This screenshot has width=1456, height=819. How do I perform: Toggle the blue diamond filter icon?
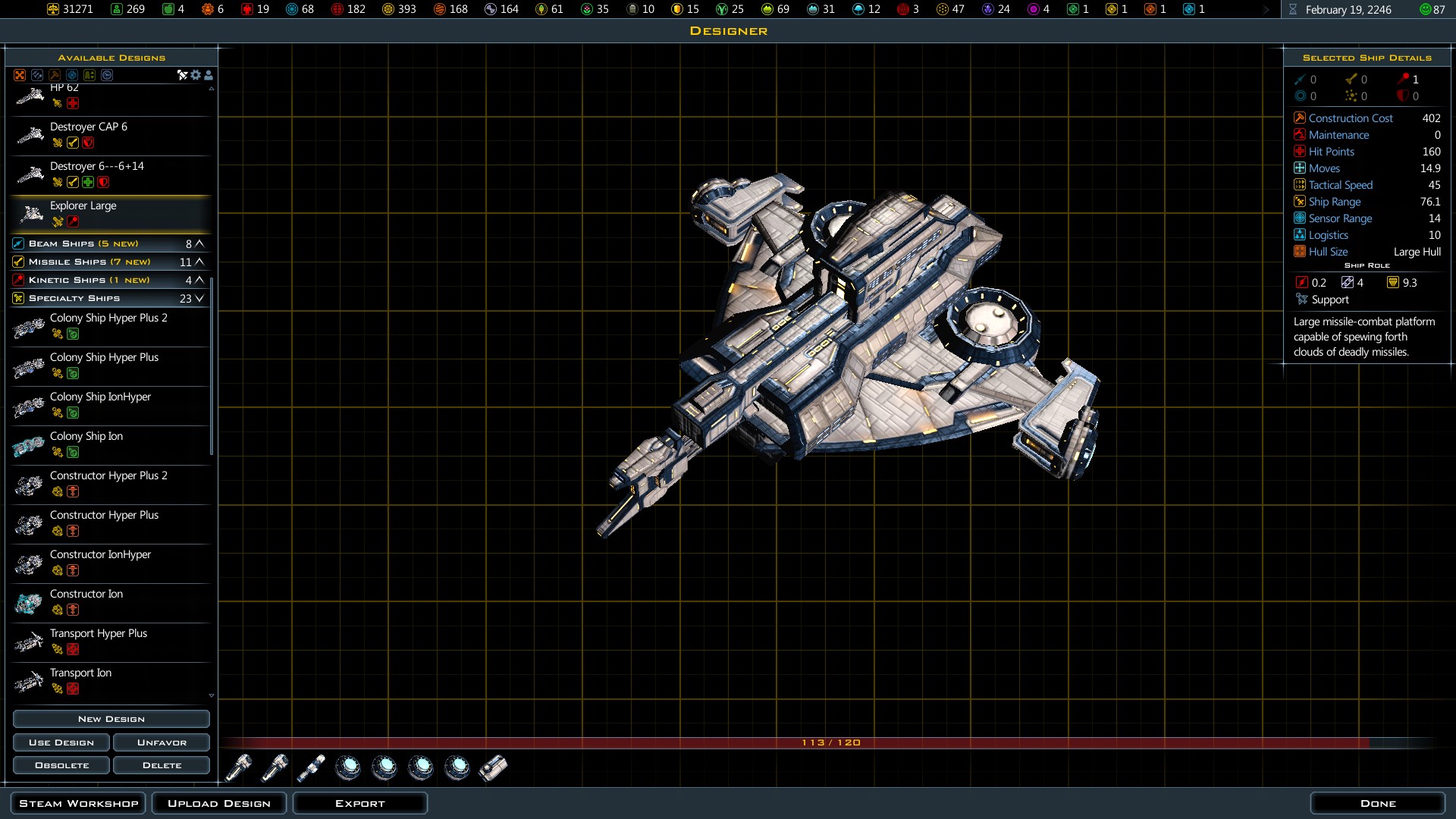click(72, 75)
